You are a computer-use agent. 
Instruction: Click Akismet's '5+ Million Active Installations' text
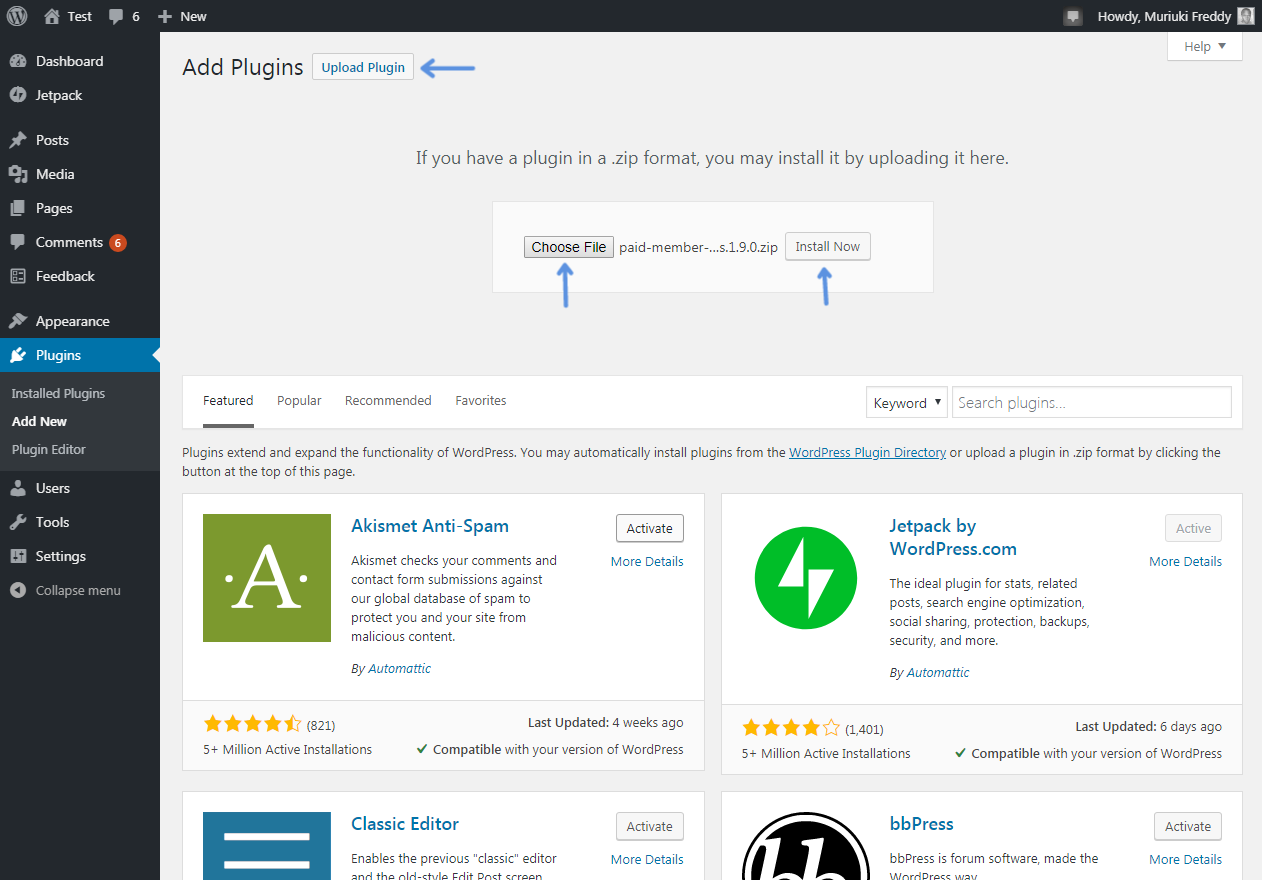click(x=287, y=749)
